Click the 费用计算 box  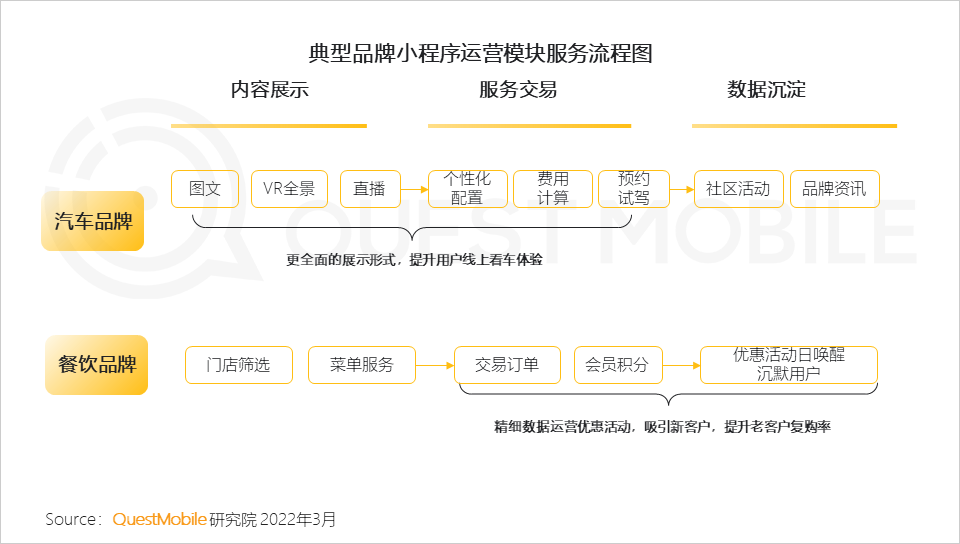[553, 189]
